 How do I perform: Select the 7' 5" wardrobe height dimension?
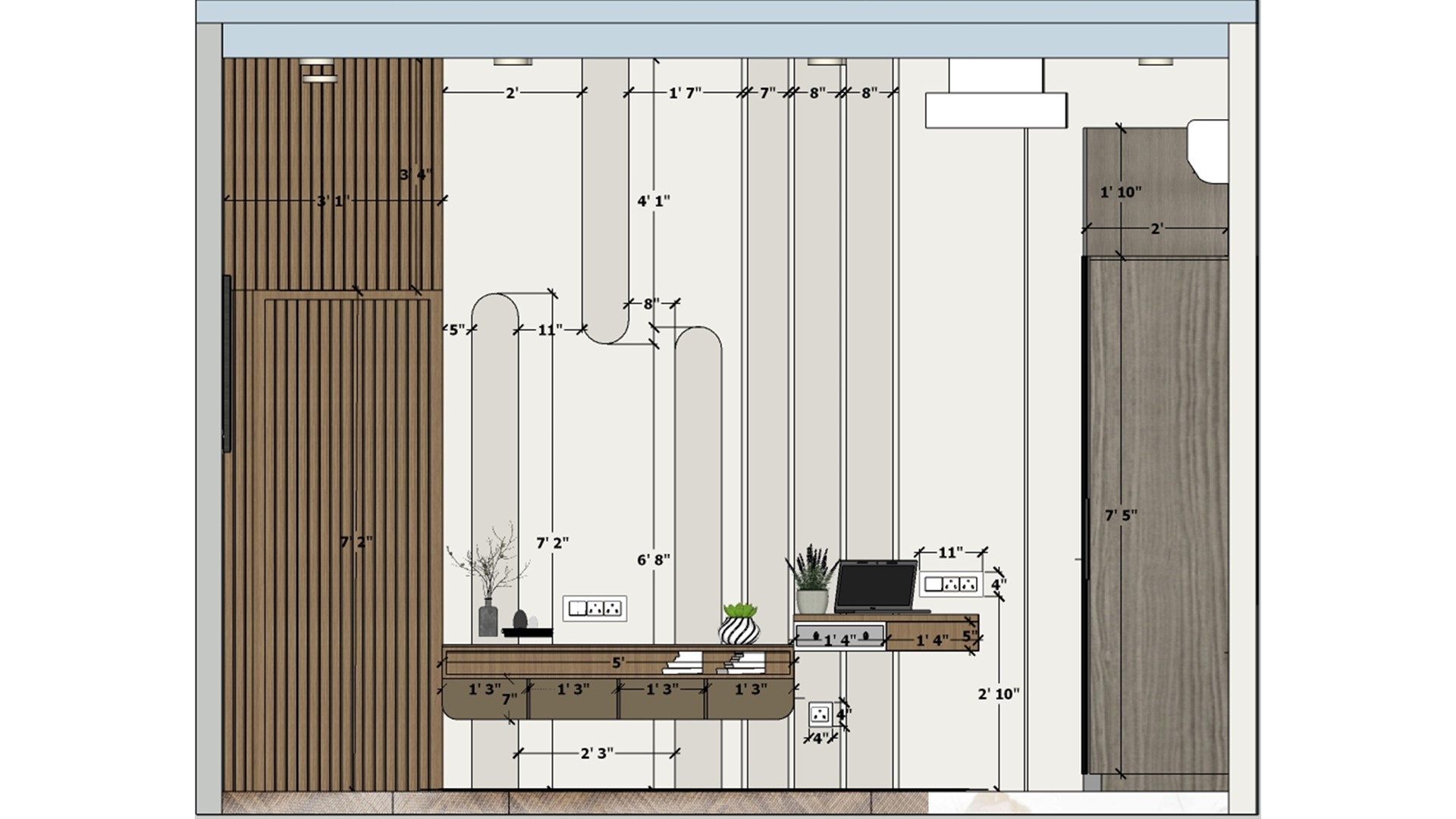point(1121,516)
